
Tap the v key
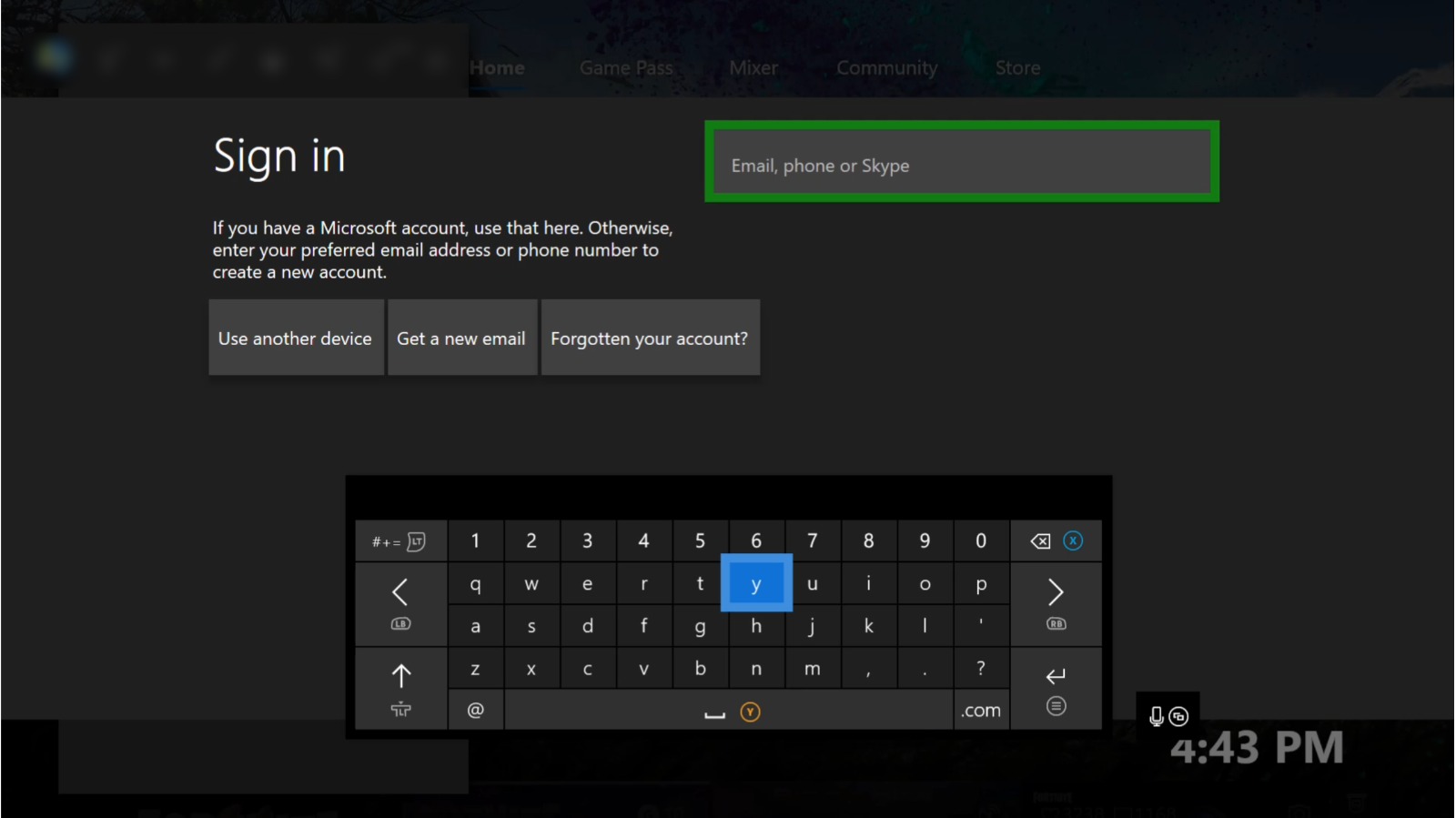644,668
